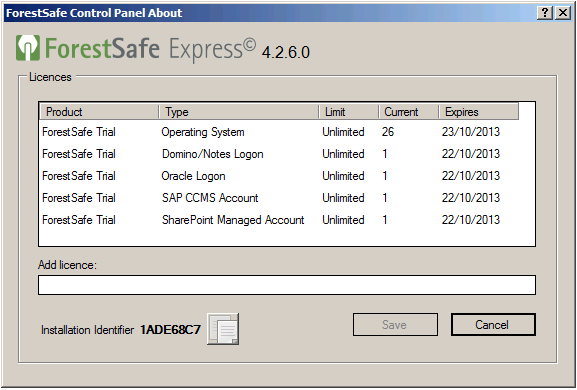
Task: Click the Cancel button
Action: point(493,325)
